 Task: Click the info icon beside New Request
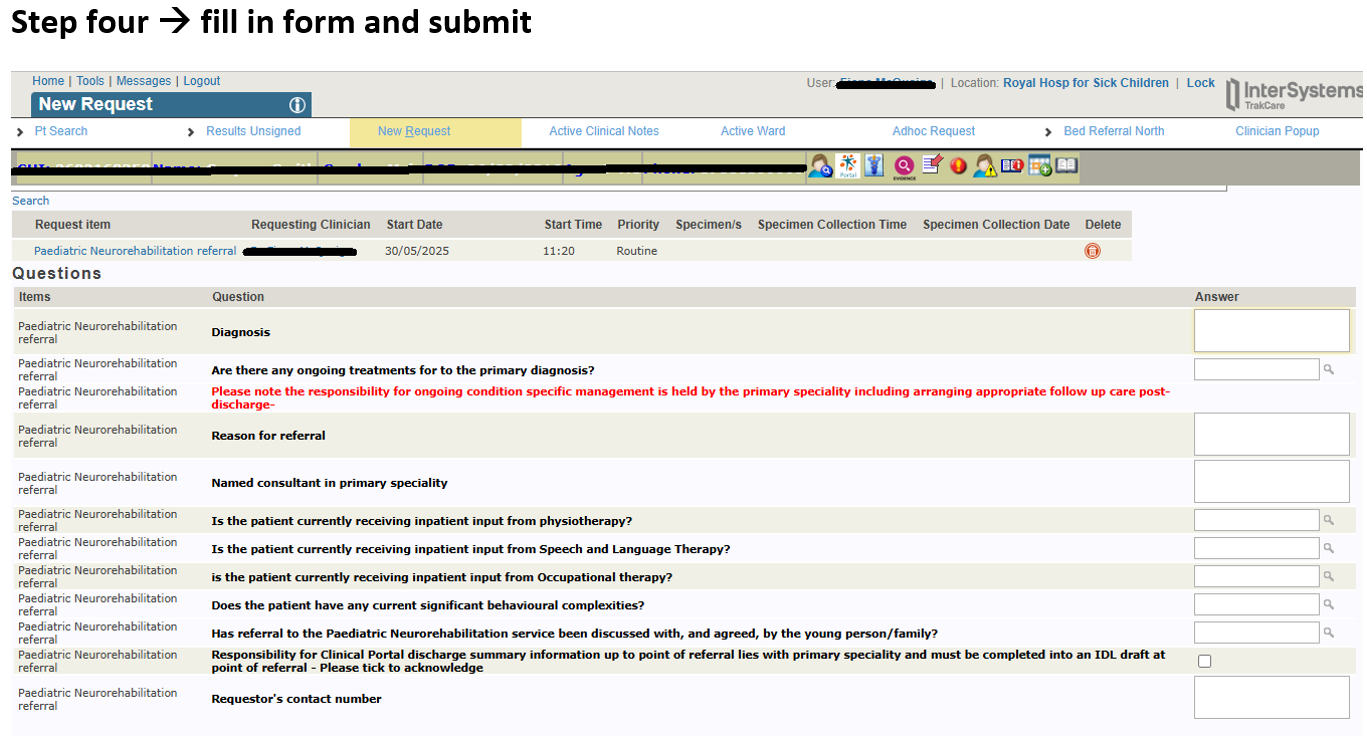(297, 105)
